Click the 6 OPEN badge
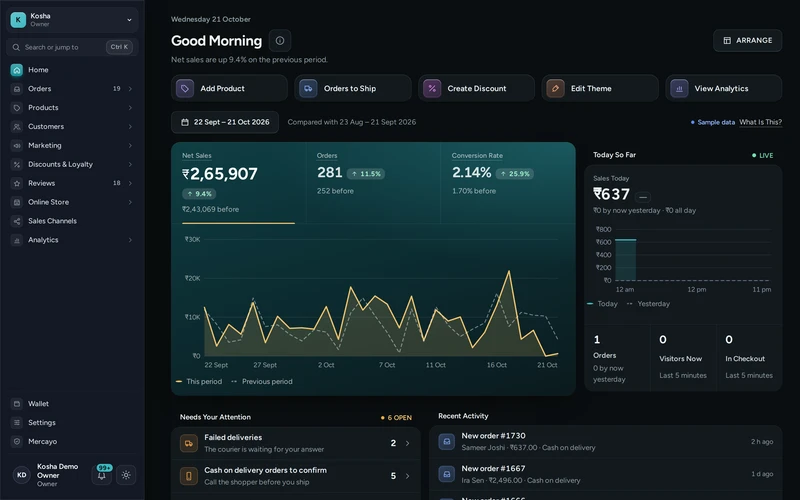 coord(396,417)
